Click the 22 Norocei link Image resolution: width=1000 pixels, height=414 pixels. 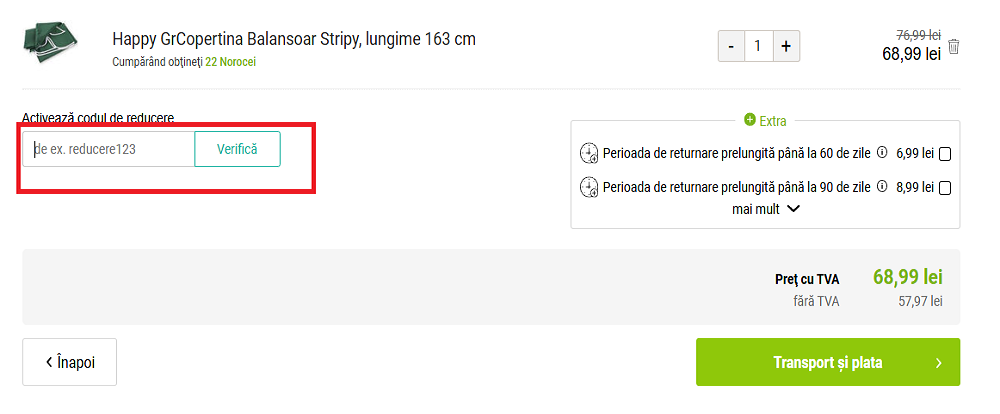237,61
